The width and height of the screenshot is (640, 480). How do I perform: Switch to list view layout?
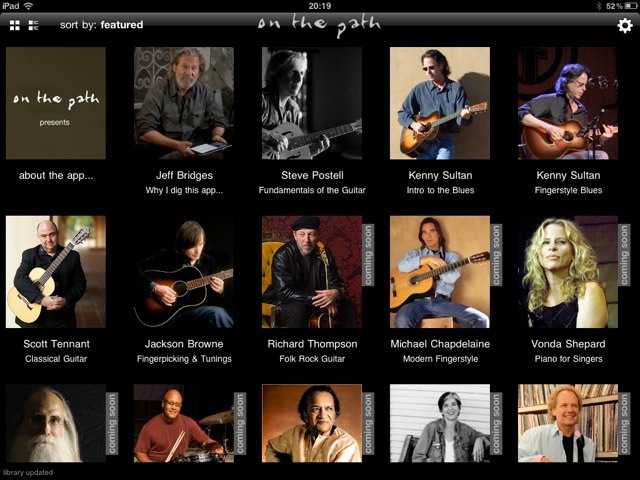[33, 25]
